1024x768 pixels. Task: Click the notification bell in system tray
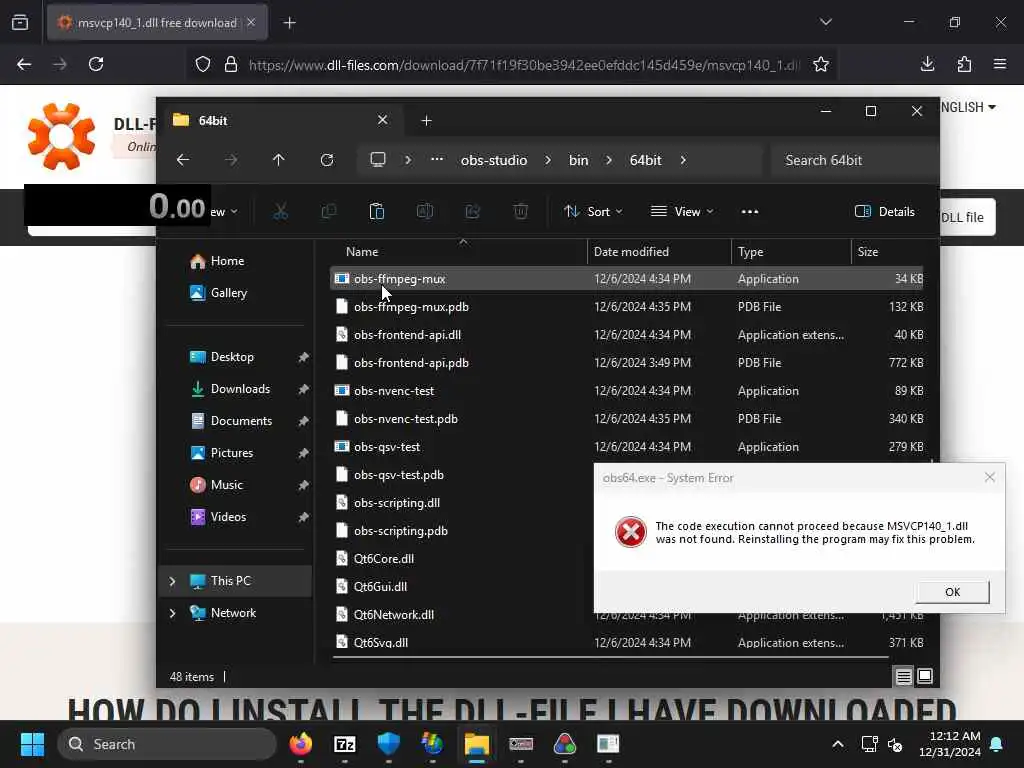coord(997,744)
